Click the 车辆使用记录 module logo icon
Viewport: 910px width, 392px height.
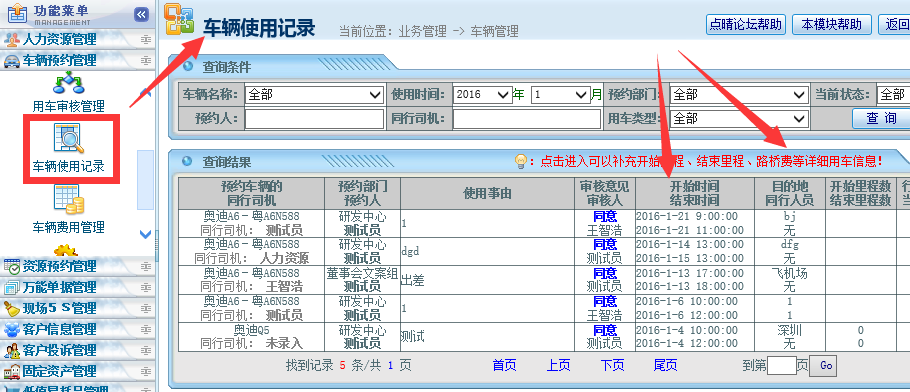[179, 19]
